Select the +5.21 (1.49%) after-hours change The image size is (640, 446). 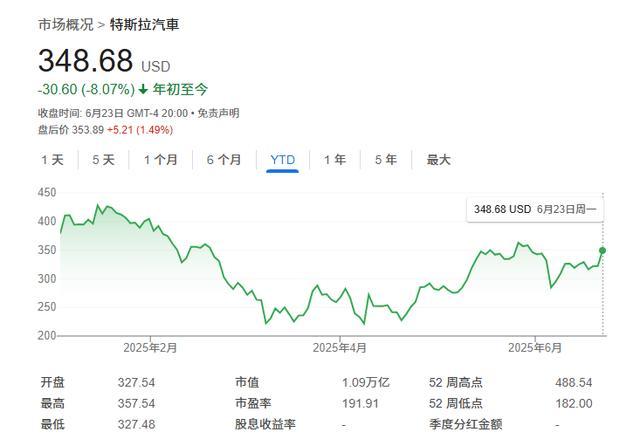pyautogui.click(x=140, y=130)
